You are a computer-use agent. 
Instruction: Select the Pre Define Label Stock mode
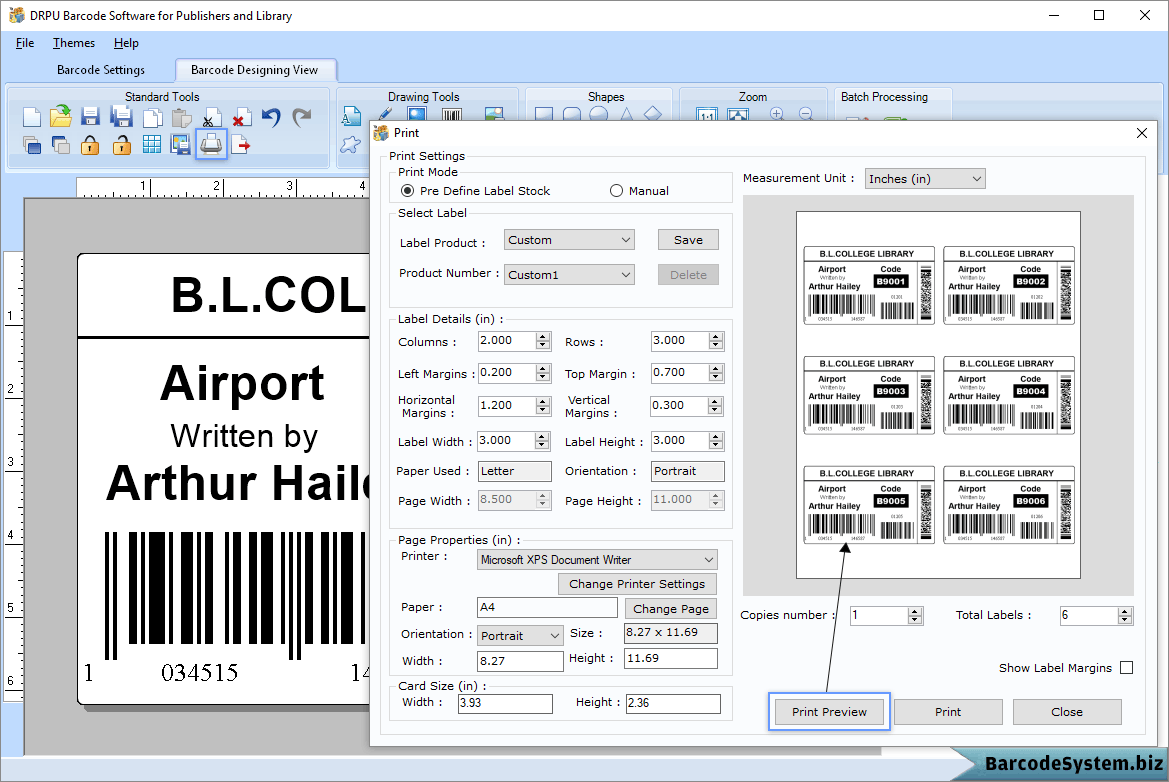click(407, 191)
